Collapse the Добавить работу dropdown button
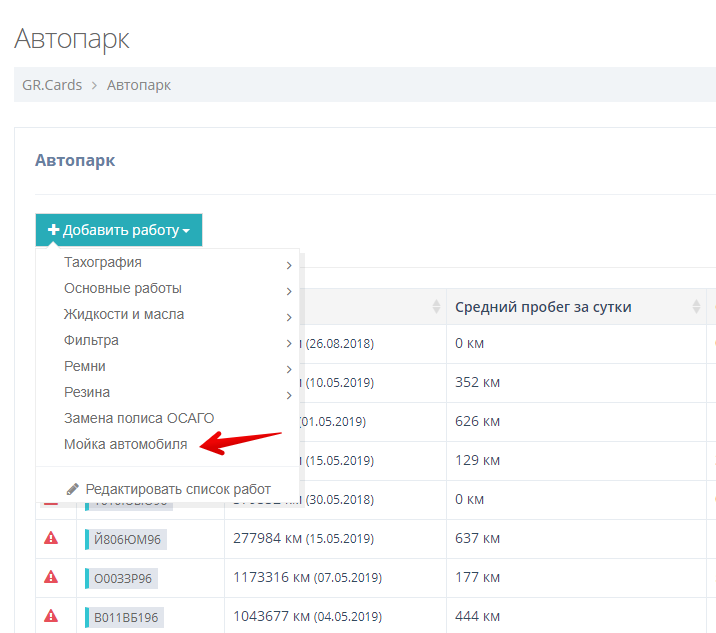Screen dimensions: 716x633 click(119, 230)
